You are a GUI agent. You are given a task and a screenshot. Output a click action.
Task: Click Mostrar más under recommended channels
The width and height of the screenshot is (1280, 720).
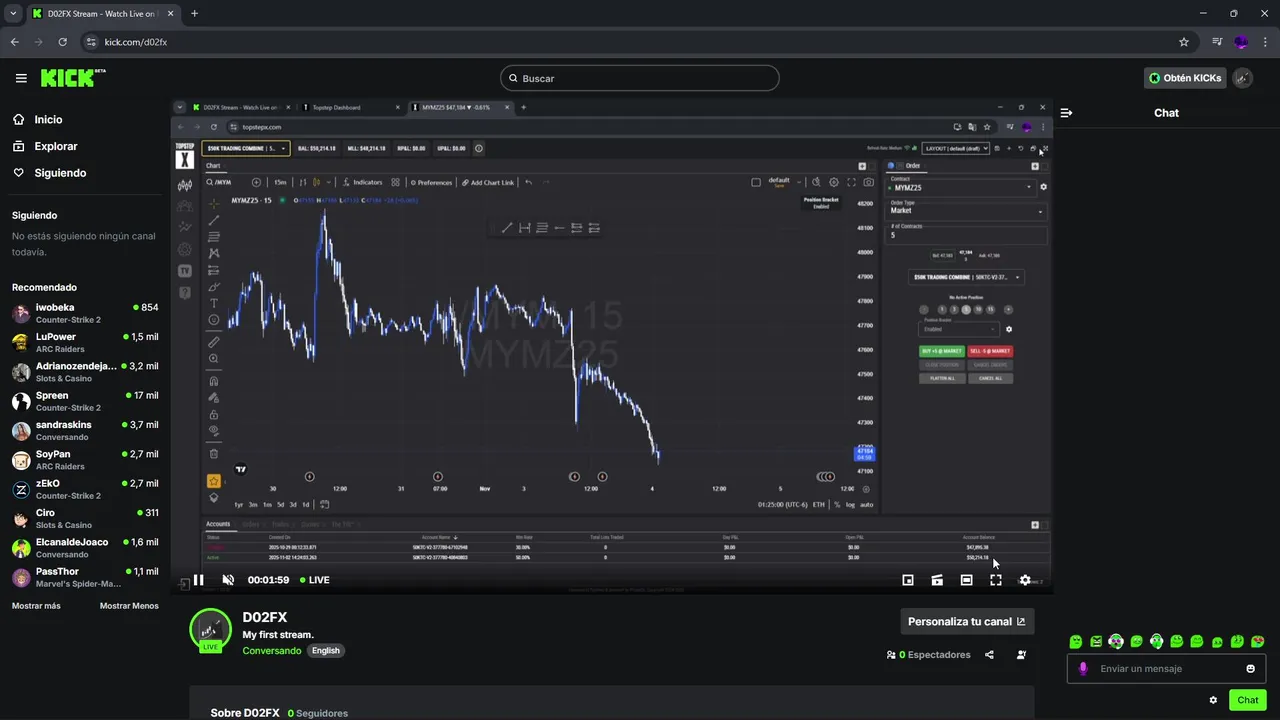tap(36, 606)
